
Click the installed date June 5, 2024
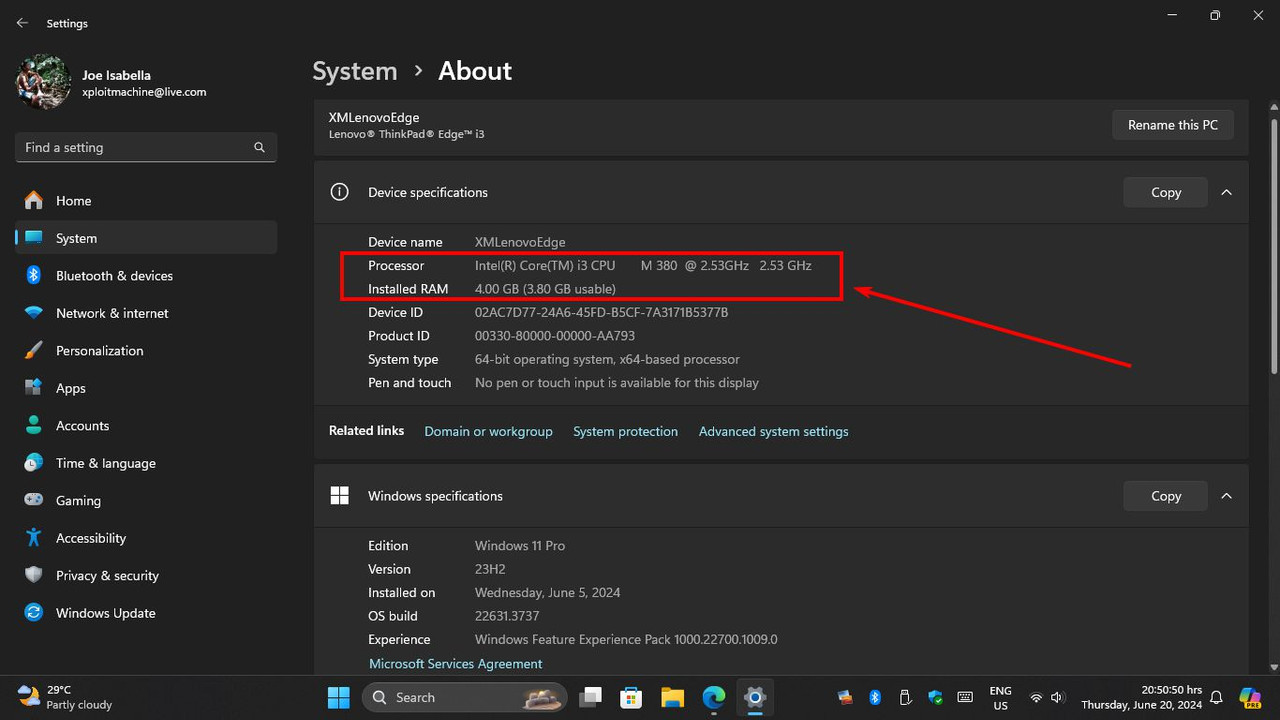(548, 592)
